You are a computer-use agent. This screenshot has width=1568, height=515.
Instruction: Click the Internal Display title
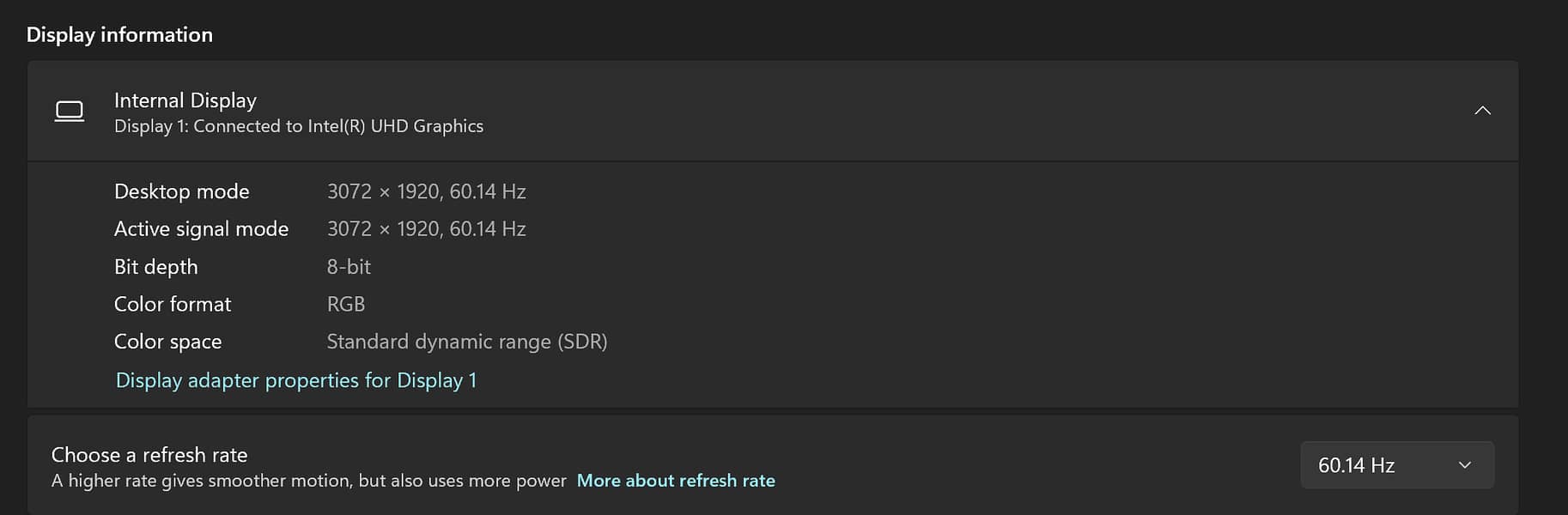185,100
